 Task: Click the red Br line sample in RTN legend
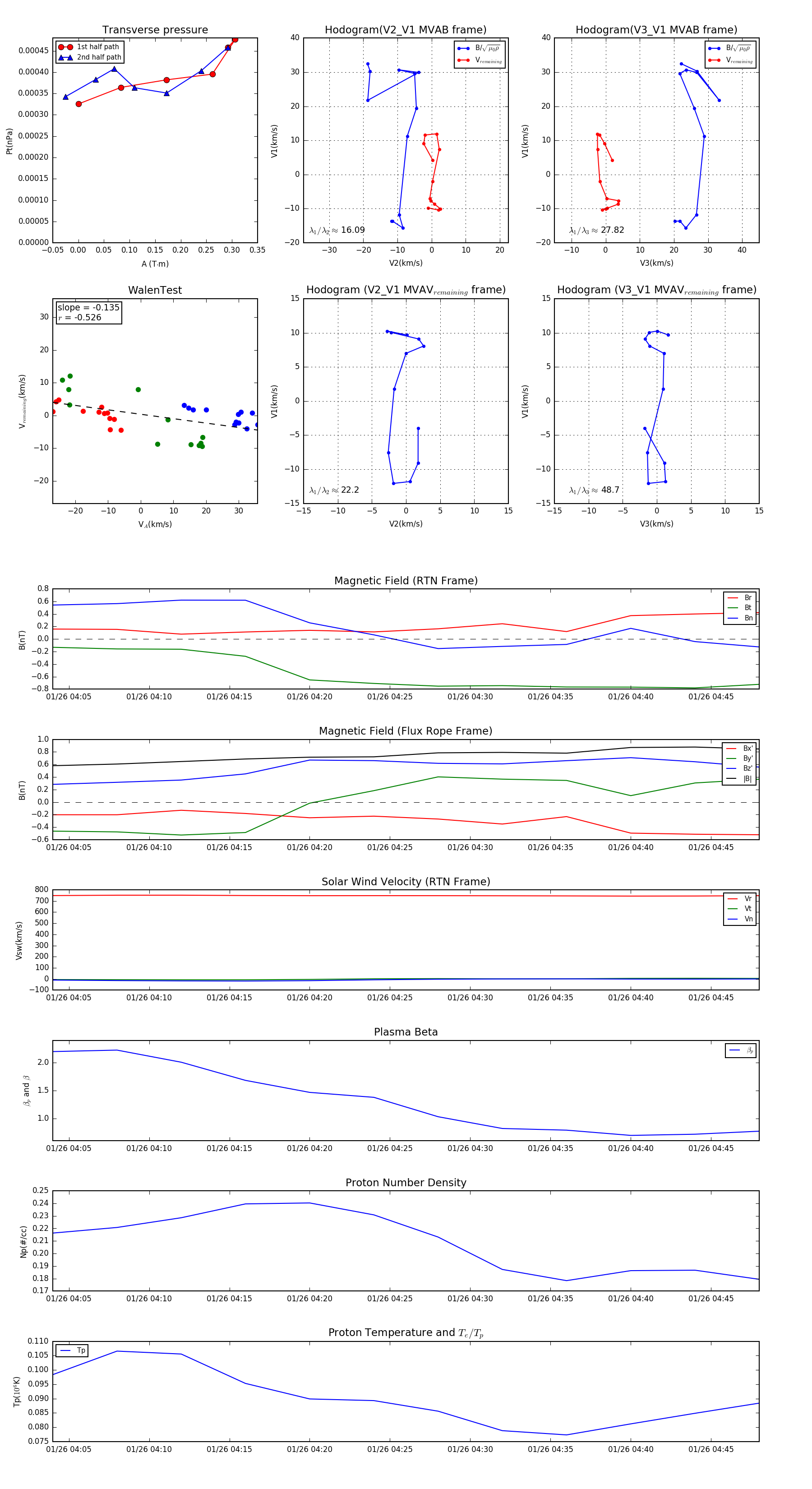pos(732,598)
